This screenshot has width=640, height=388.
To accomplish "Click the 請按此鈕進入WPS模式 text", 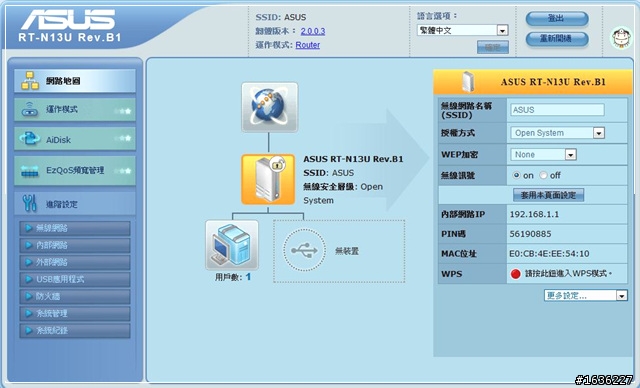I will point(568,273).
